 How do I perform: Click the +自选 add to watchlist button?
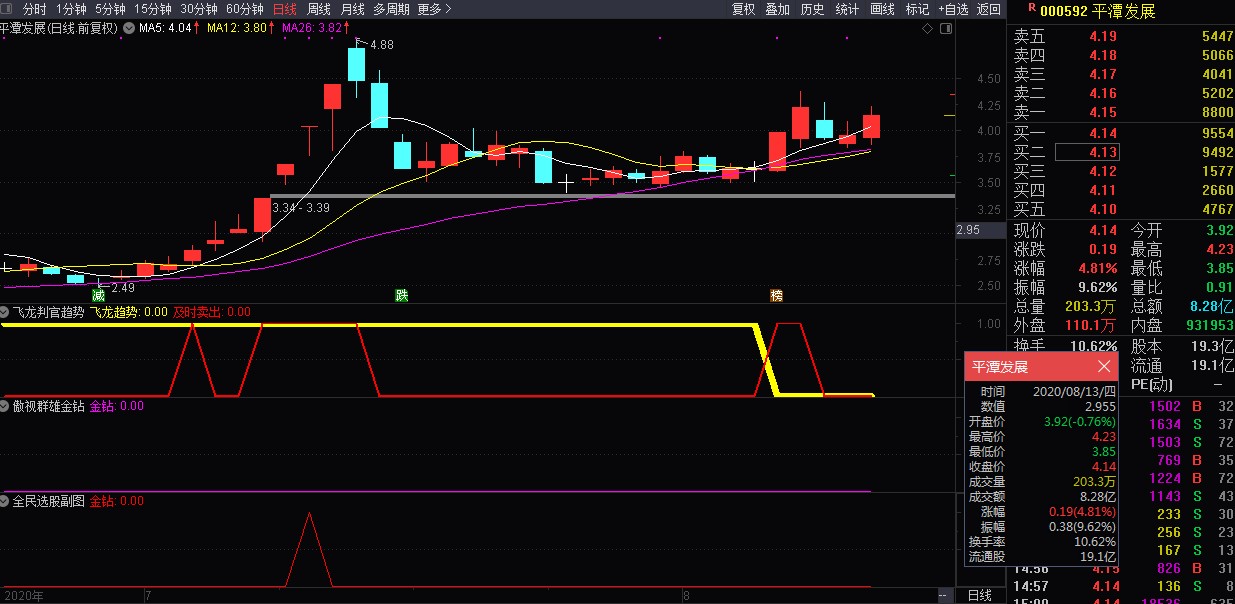click(x=952, y=9)
